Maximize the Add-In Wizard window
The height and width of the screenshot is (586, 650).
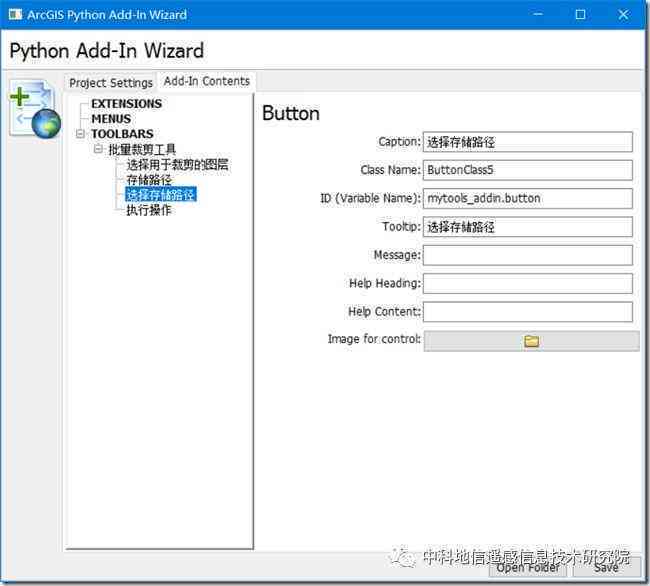580,15
